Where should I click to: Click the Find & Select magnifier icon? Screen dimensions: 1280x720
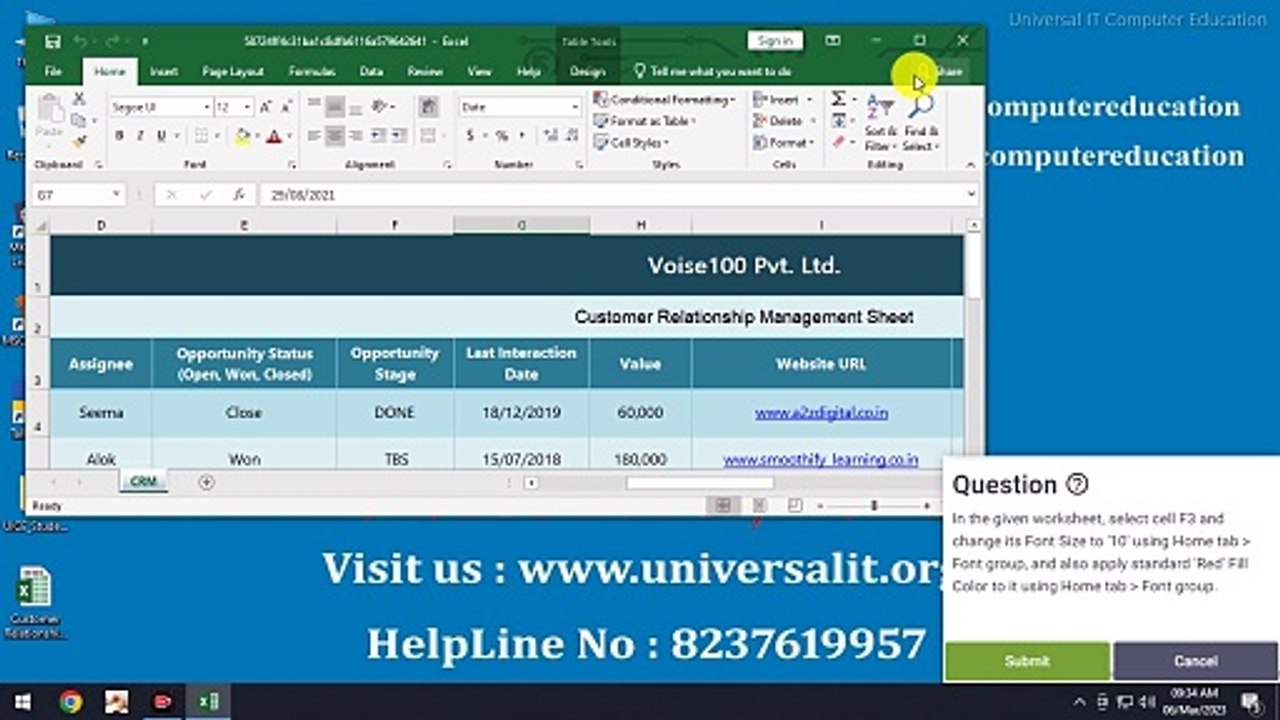click(920, 122)
